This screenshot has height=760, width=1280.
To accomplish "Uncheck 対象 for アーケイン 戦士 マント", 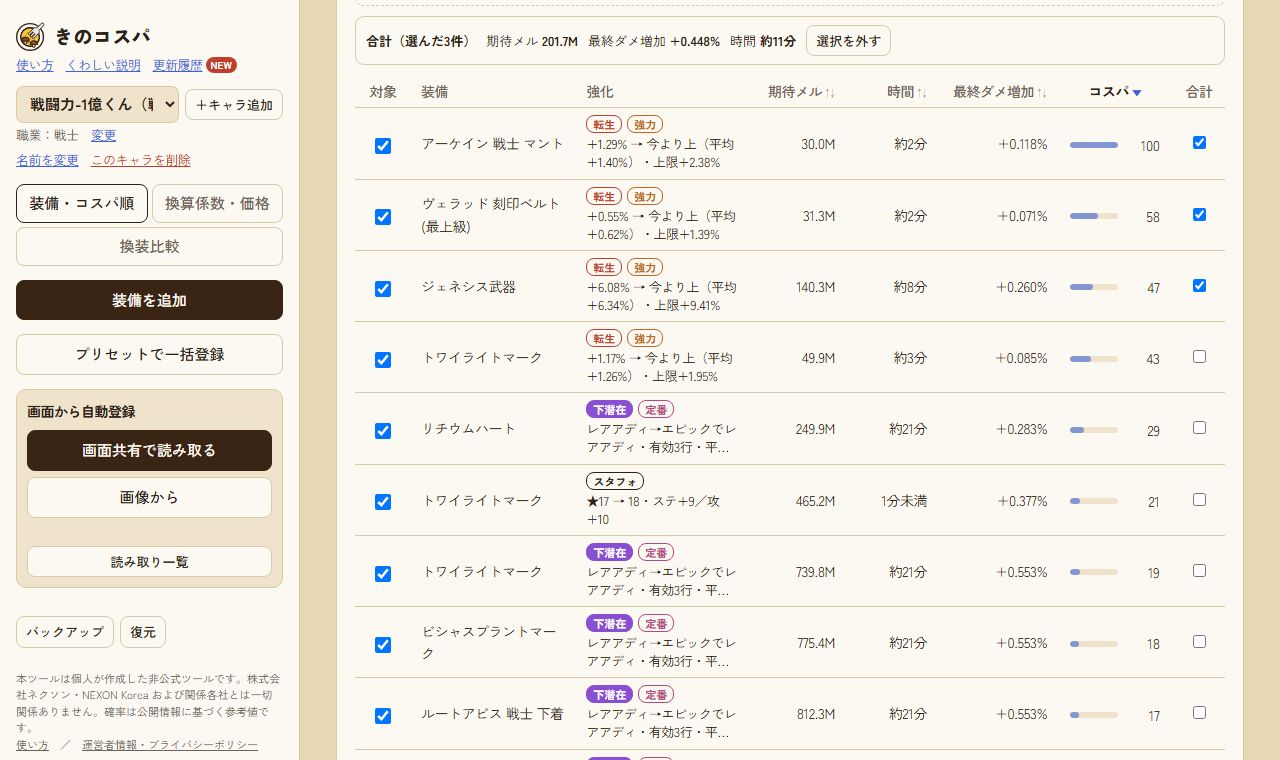I will pos(383,146).
